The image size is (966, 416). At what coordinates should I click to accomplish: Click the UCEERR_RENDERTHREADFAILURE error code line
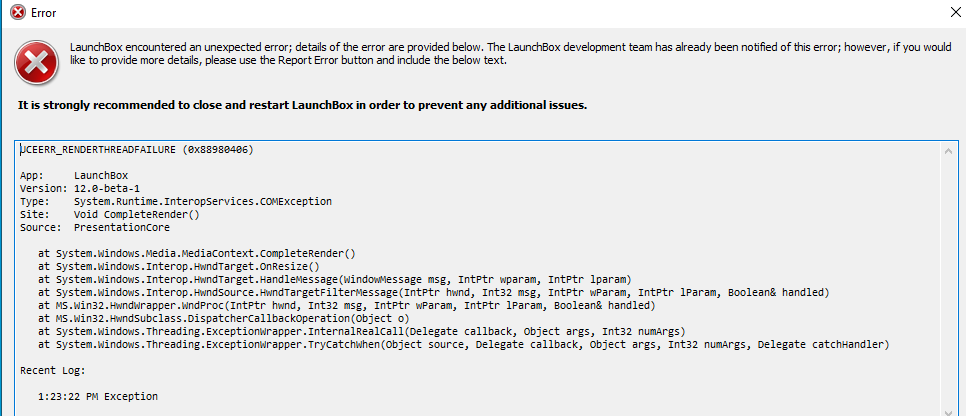(137, 150)
